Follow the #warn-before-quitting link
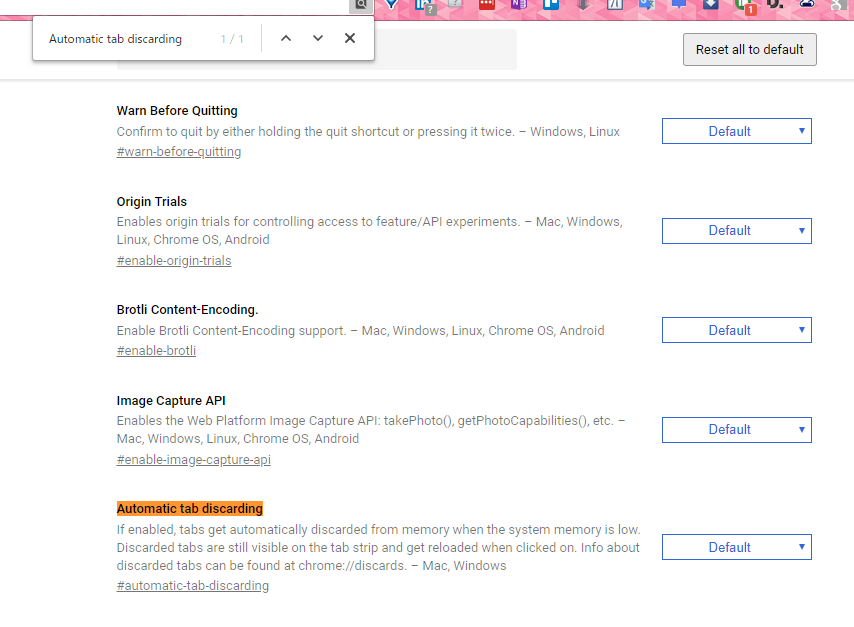 tap(179, 152)
